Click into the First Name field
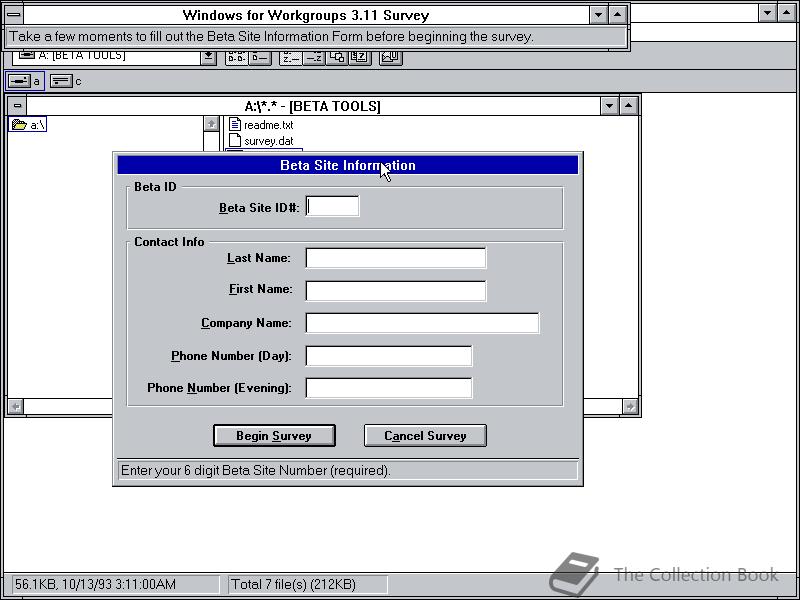This screenshot has height=600, width=800. click(396, 290)
